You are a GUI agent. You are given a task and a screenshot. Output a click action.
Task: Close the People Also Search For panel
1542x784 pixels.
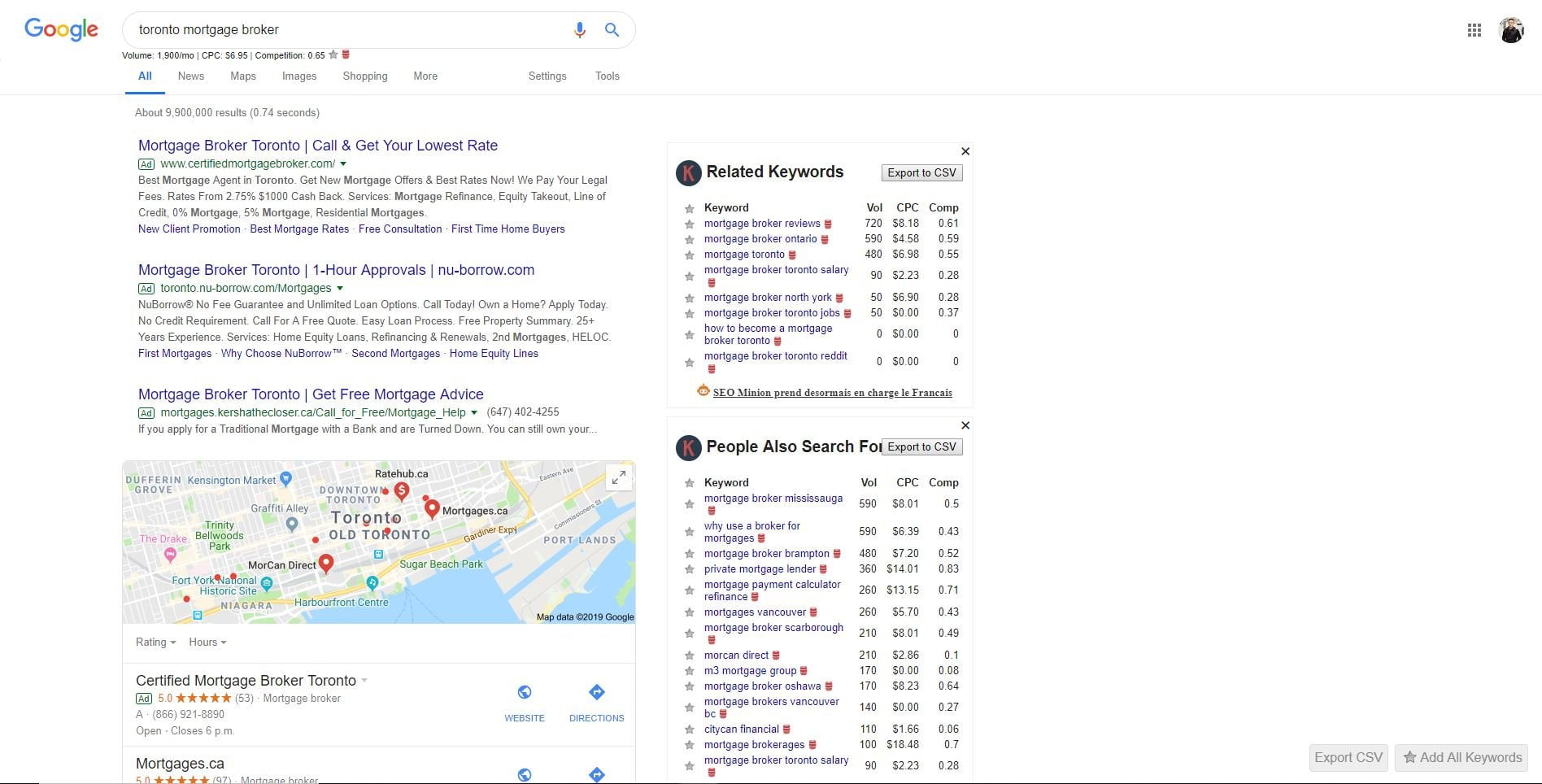point(965,425)
